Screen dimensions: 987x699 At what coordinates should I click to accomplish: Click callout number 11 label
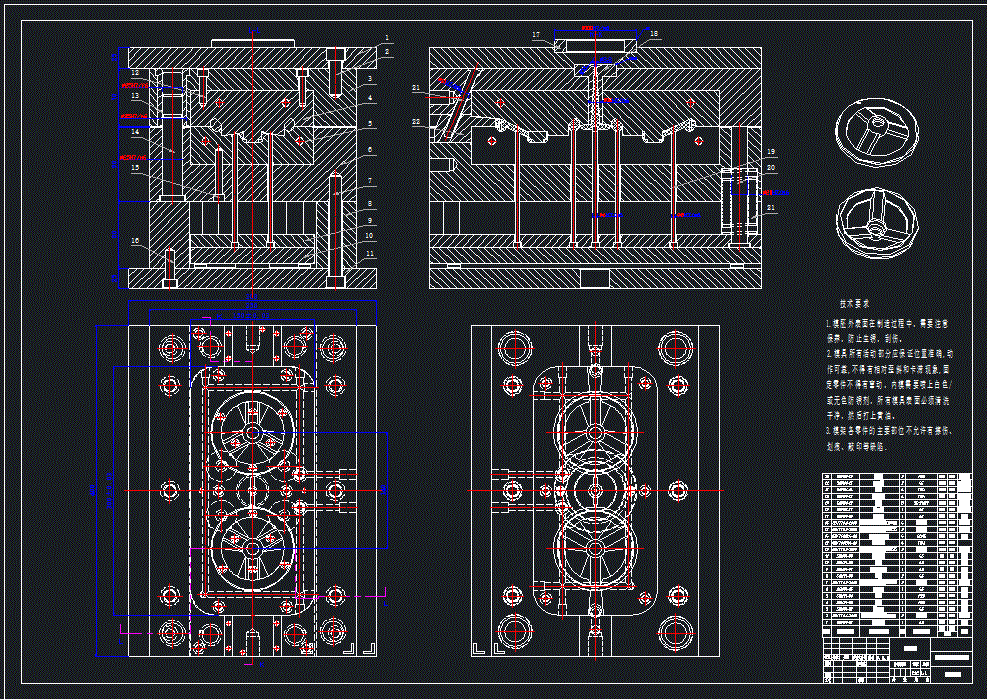370,254
